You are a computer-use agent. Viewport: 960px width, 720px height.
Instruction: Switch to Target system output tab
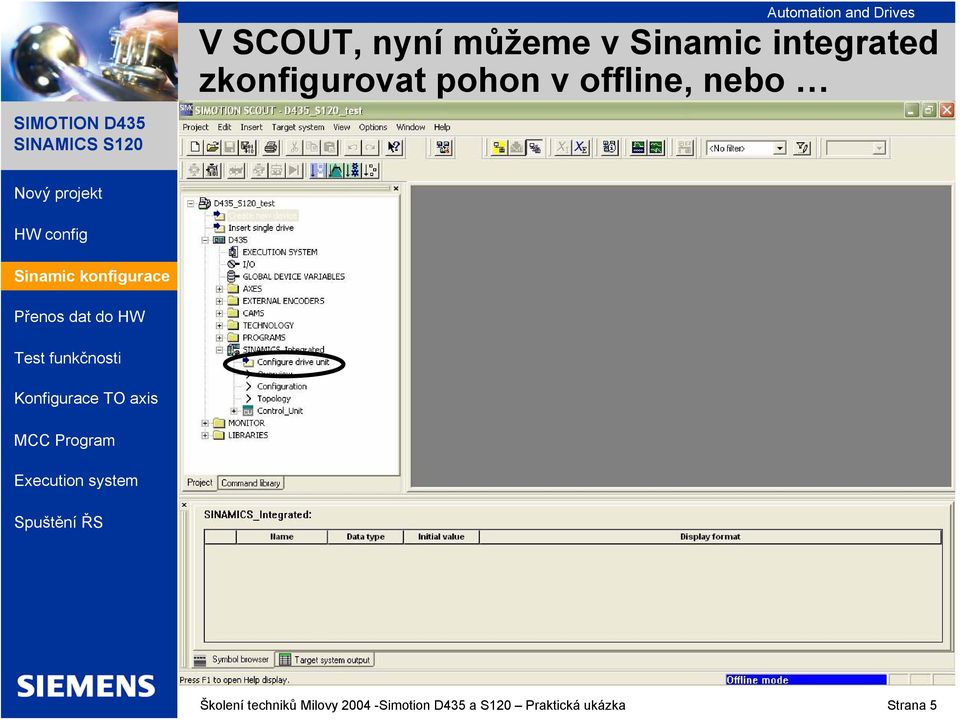[324, 660]
